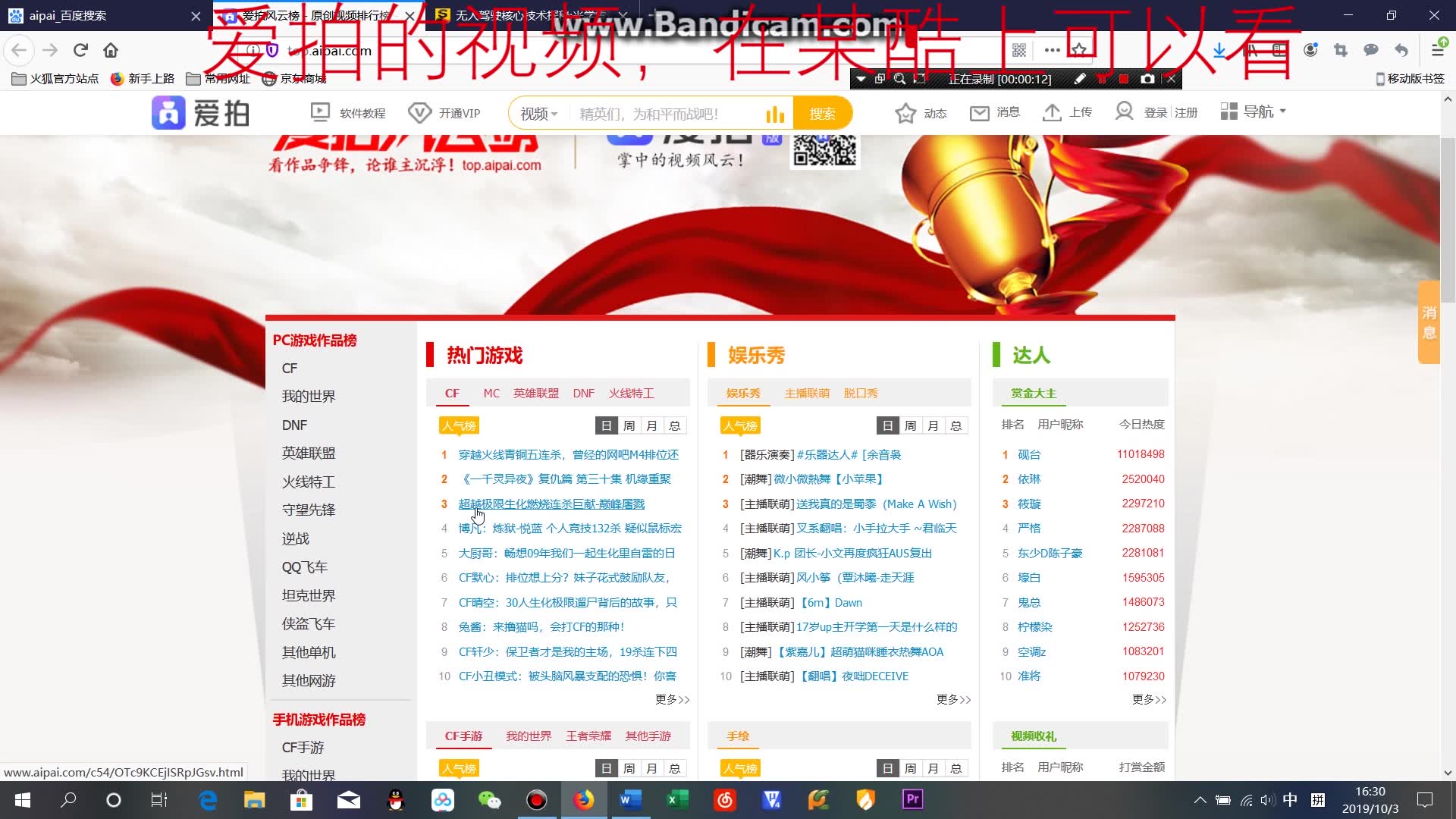Image resolution: width=1456 pixels, height=819 pixels.
Task: Open 守望先锋 in PC游戏作品榜 sidebar
Action: 309,510
